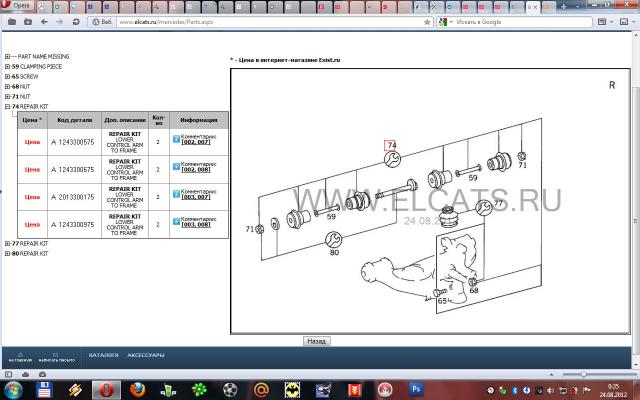
Task: Click the Web badge in address bar
Action: tap(102, 22)
